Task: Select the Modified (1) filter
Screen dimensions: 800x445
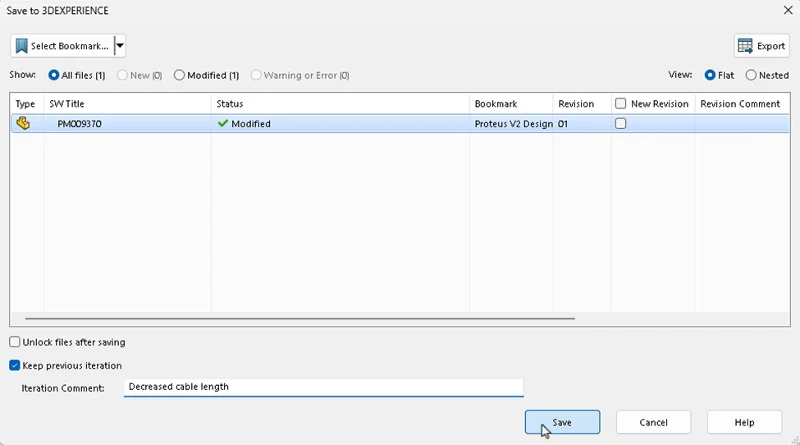Action: coord(206,75)
